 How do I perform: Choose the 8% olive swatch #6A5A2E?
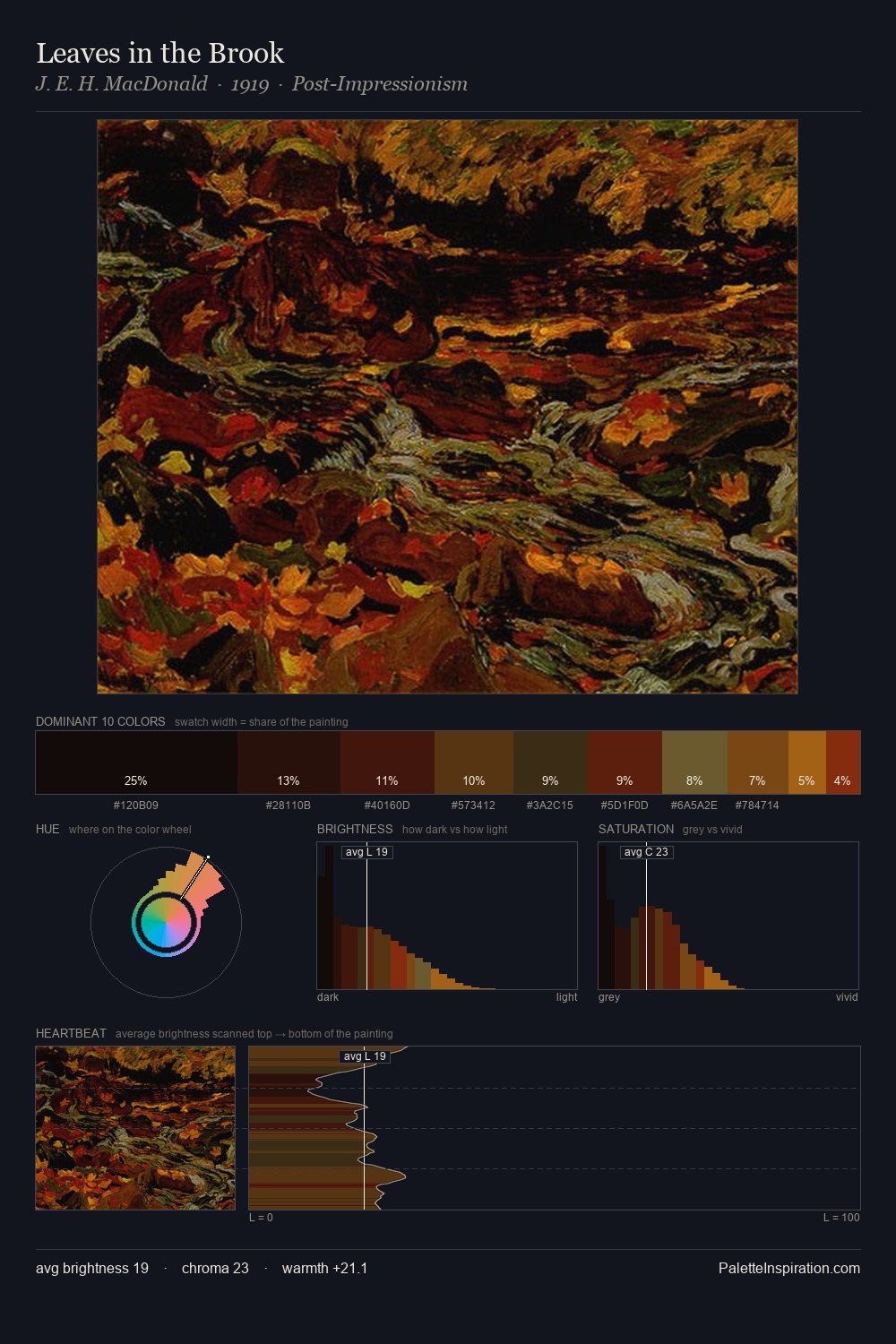point(694,762)
